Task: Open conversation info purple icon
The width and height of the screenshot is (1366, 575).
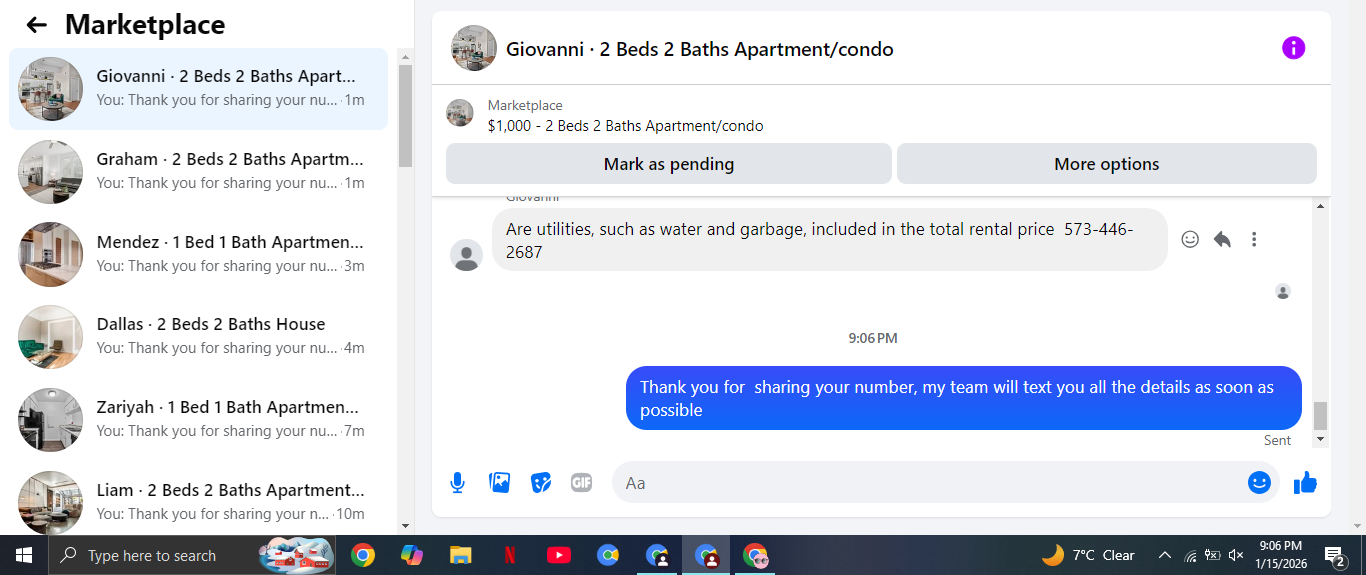Action: click(x=1293, y=48)
